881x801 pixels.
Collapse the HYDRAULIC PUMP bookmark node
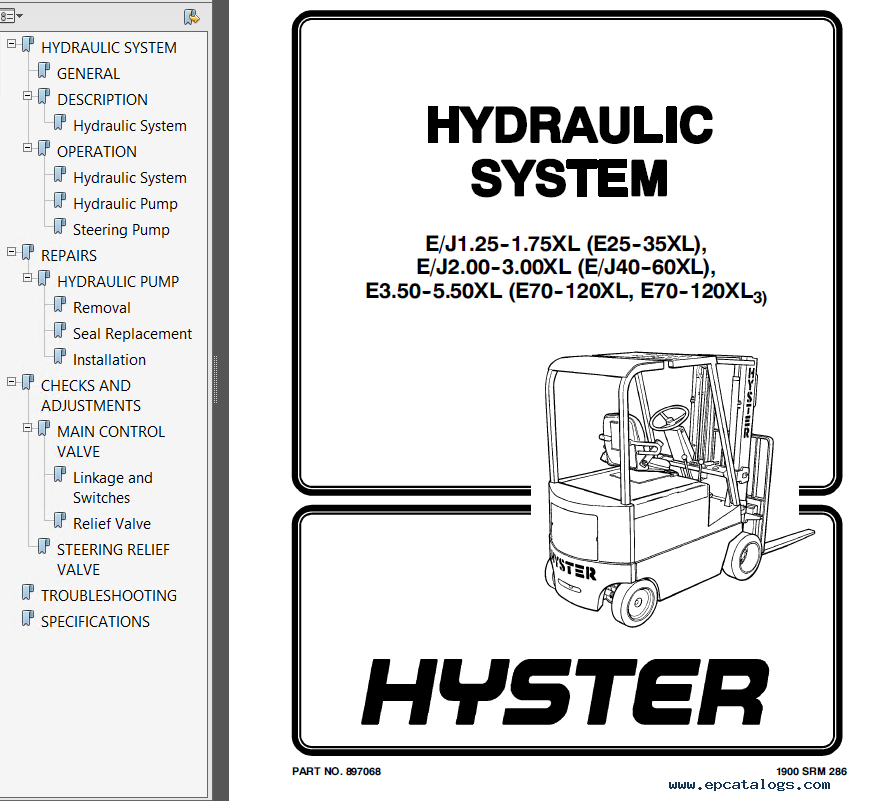tap(27, 277)
